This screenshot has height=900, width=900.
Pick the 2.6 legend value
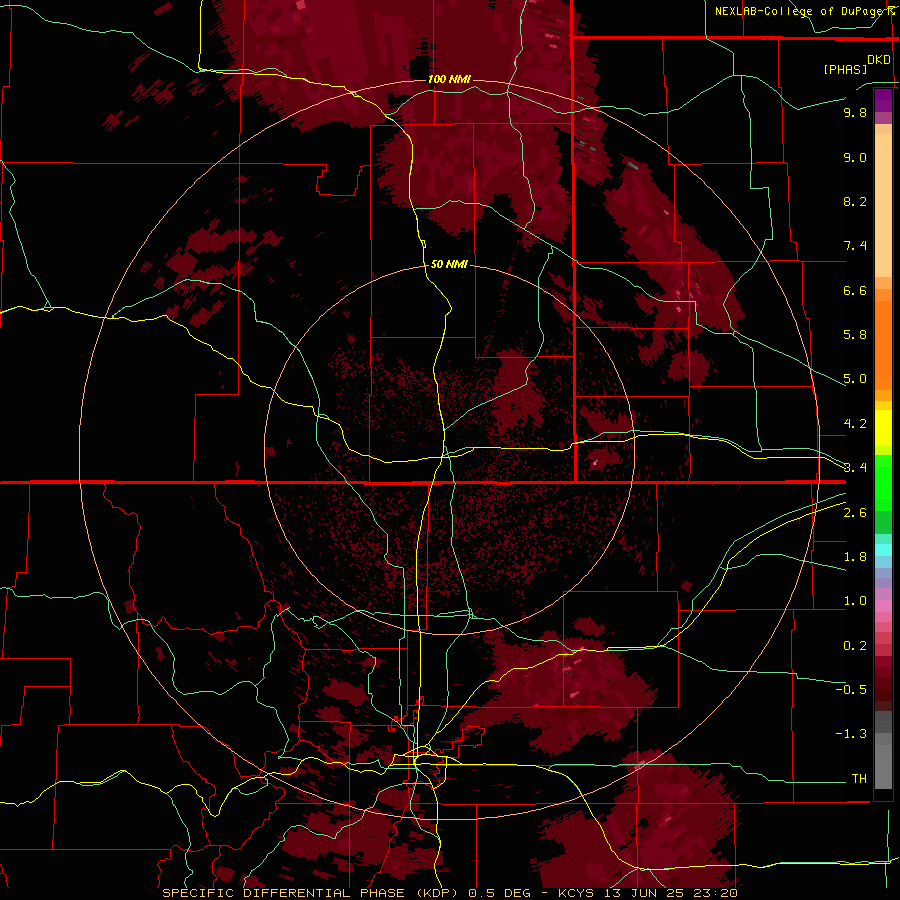855,513
